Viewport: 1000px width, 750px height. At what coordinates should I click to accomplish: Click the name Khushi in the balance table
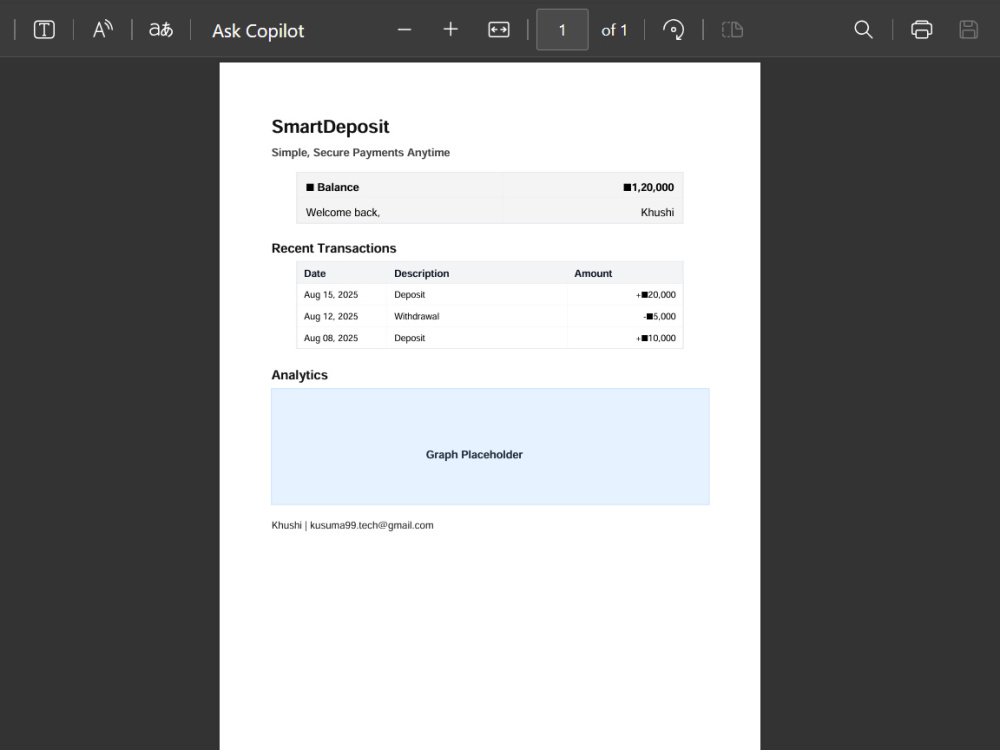tap(658, 212)
